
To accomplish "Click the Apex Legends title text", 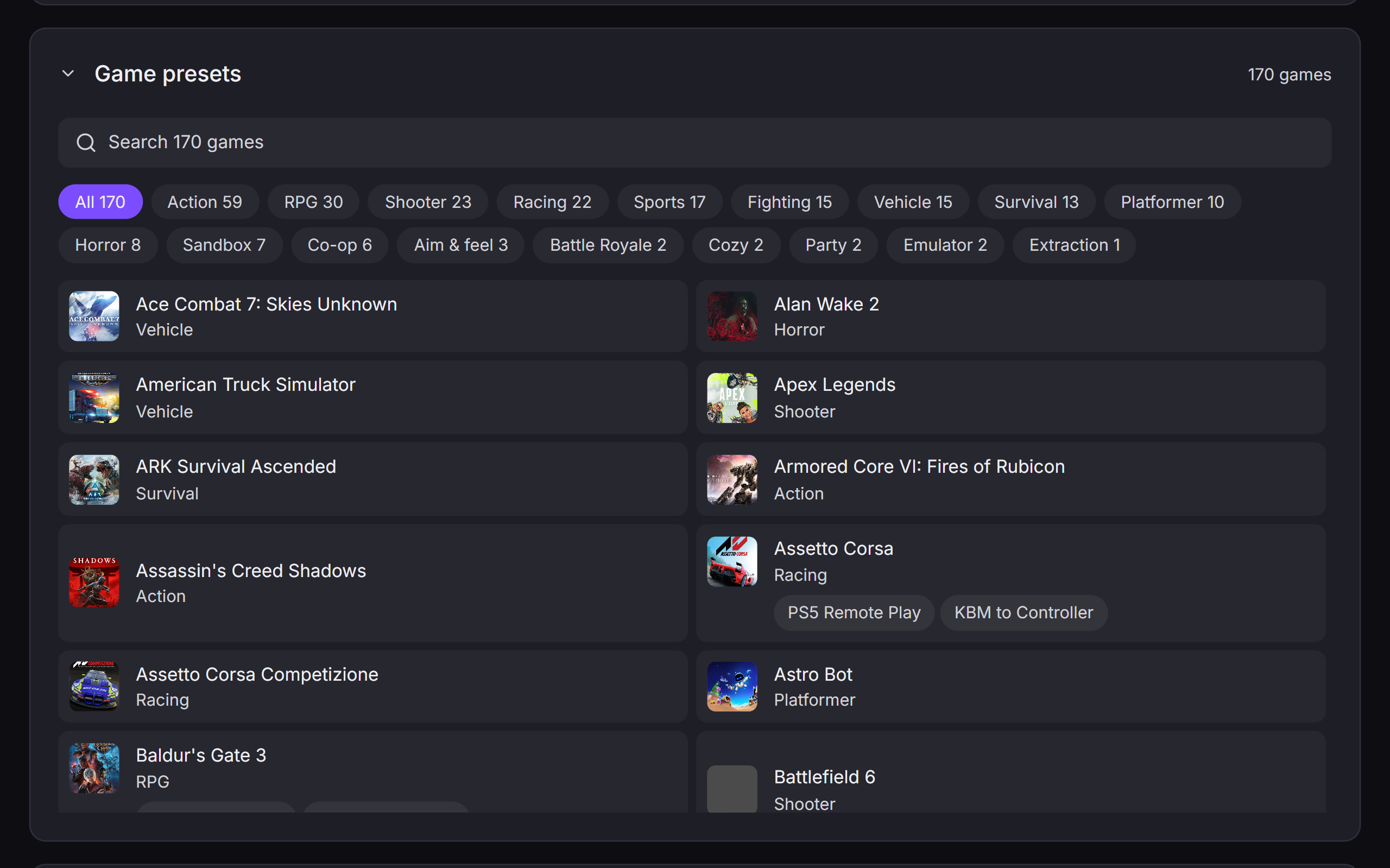I will [834, 385].
